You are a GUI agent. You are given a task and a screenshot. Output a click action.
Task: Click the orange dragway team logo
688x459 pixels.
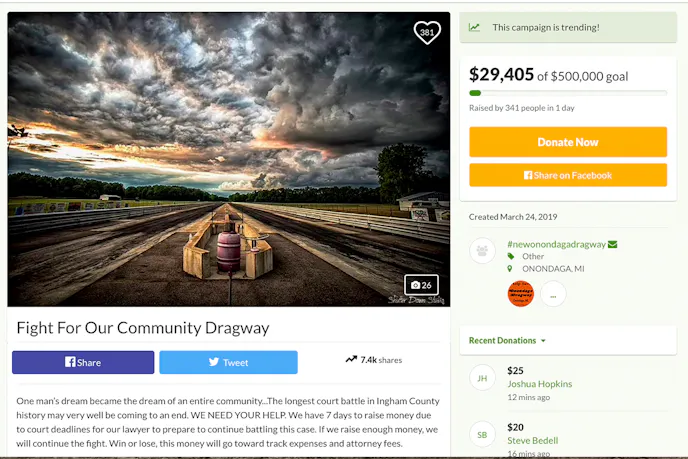[x=521, y=294]
